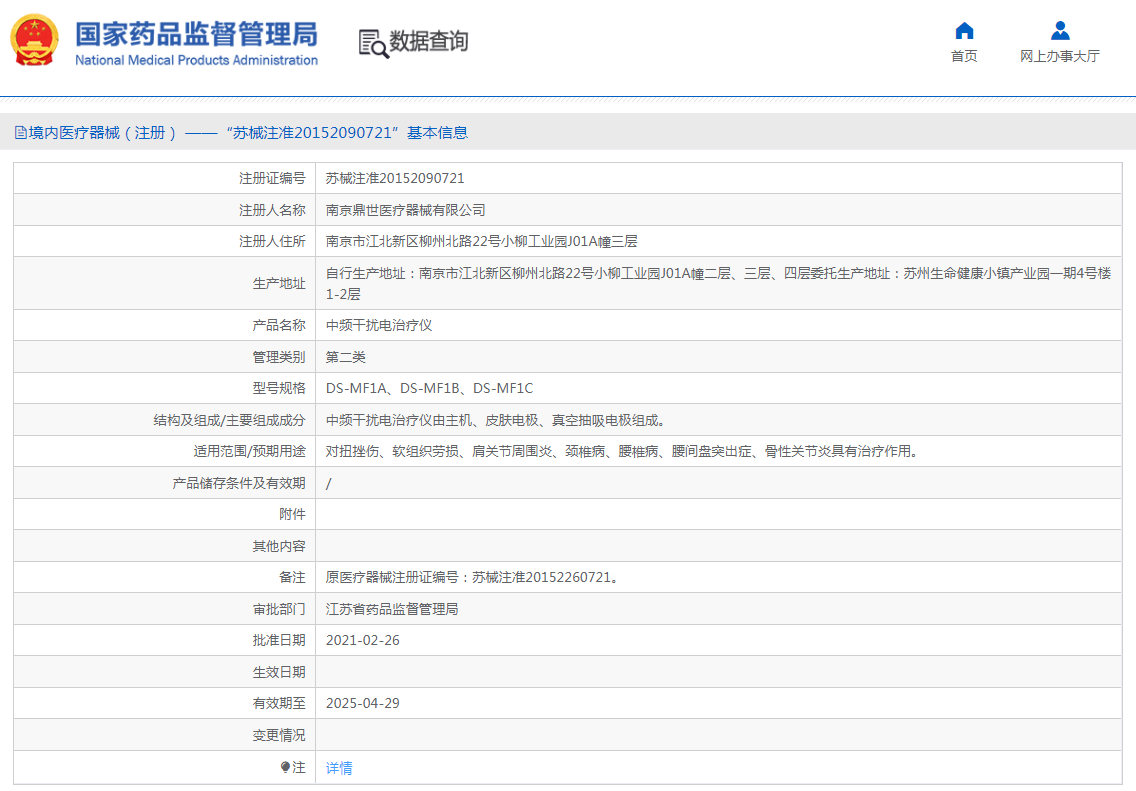Click the NMPA national emblem logo
The image size is (1136, 791).
coord(36,42)
